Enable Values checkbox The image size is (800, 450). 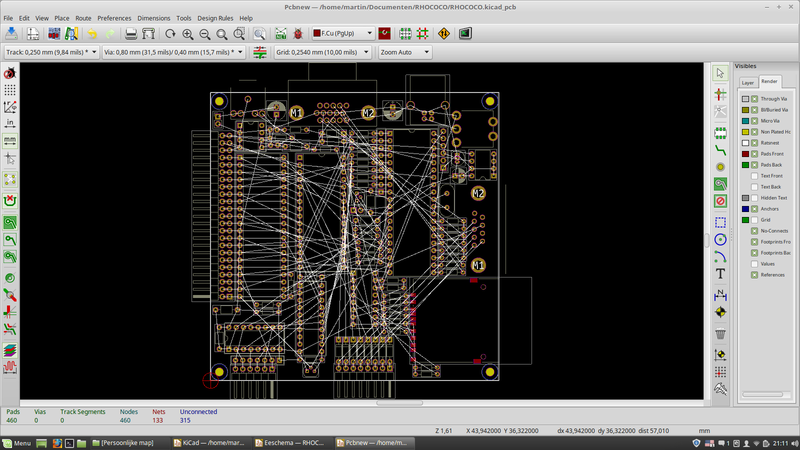tap(754, 264)
